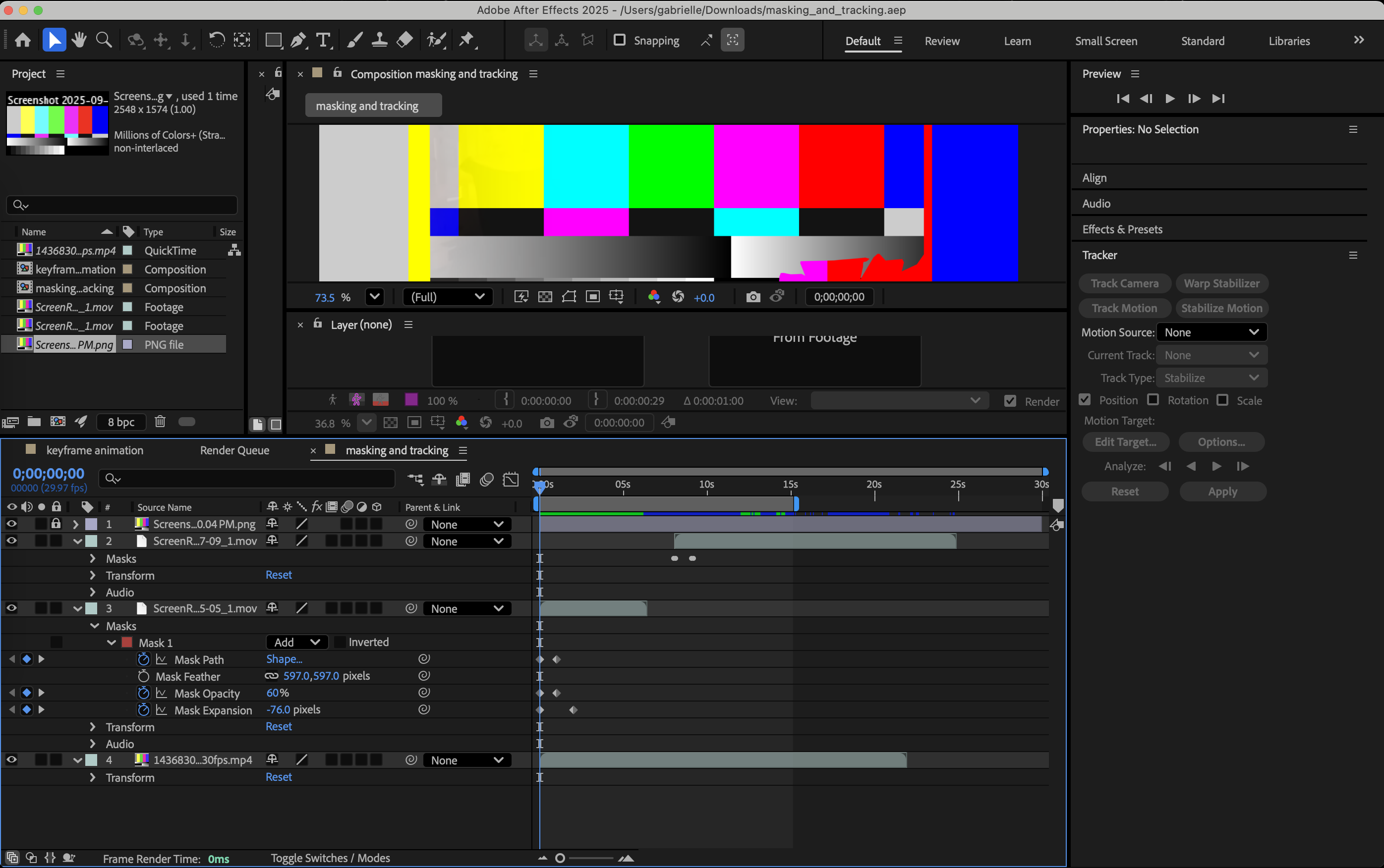Enable the Snapping checkbox
This screenshot has width=1384, height=868.
pos(620,40)
